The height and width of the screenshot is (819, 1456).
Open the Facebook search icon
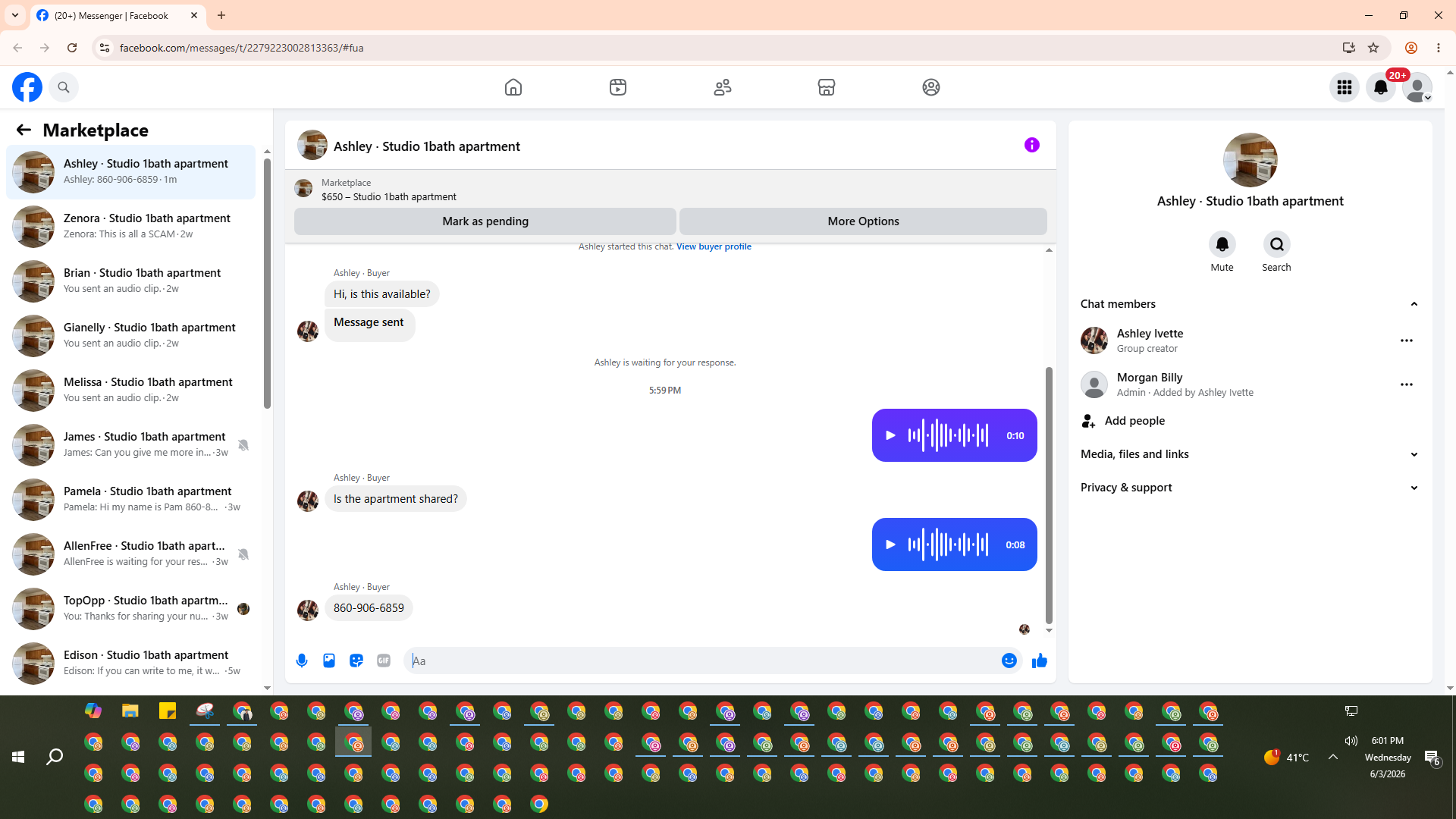pyautogui.click(x=64, y=87)
